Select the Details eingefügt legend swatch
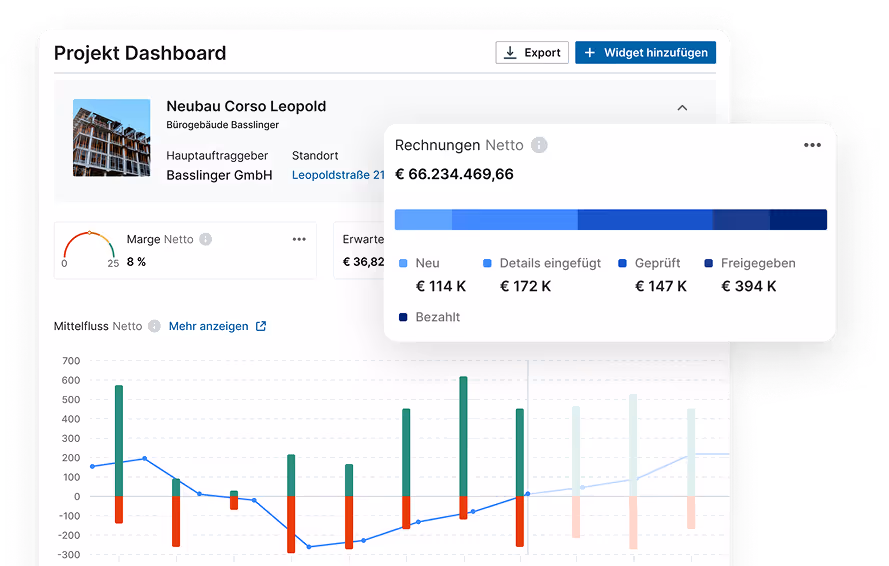889x566 pixels. click(487, 263)
